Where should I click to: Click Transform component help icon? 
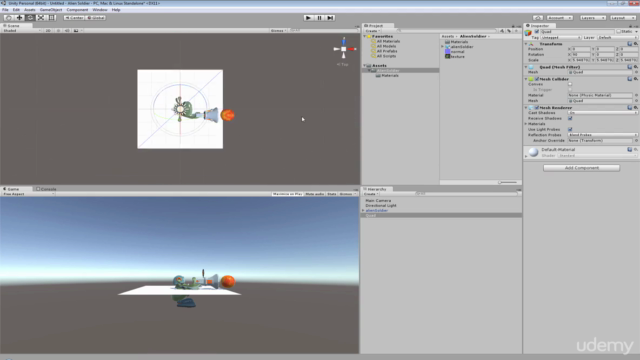tap(630, 44)
